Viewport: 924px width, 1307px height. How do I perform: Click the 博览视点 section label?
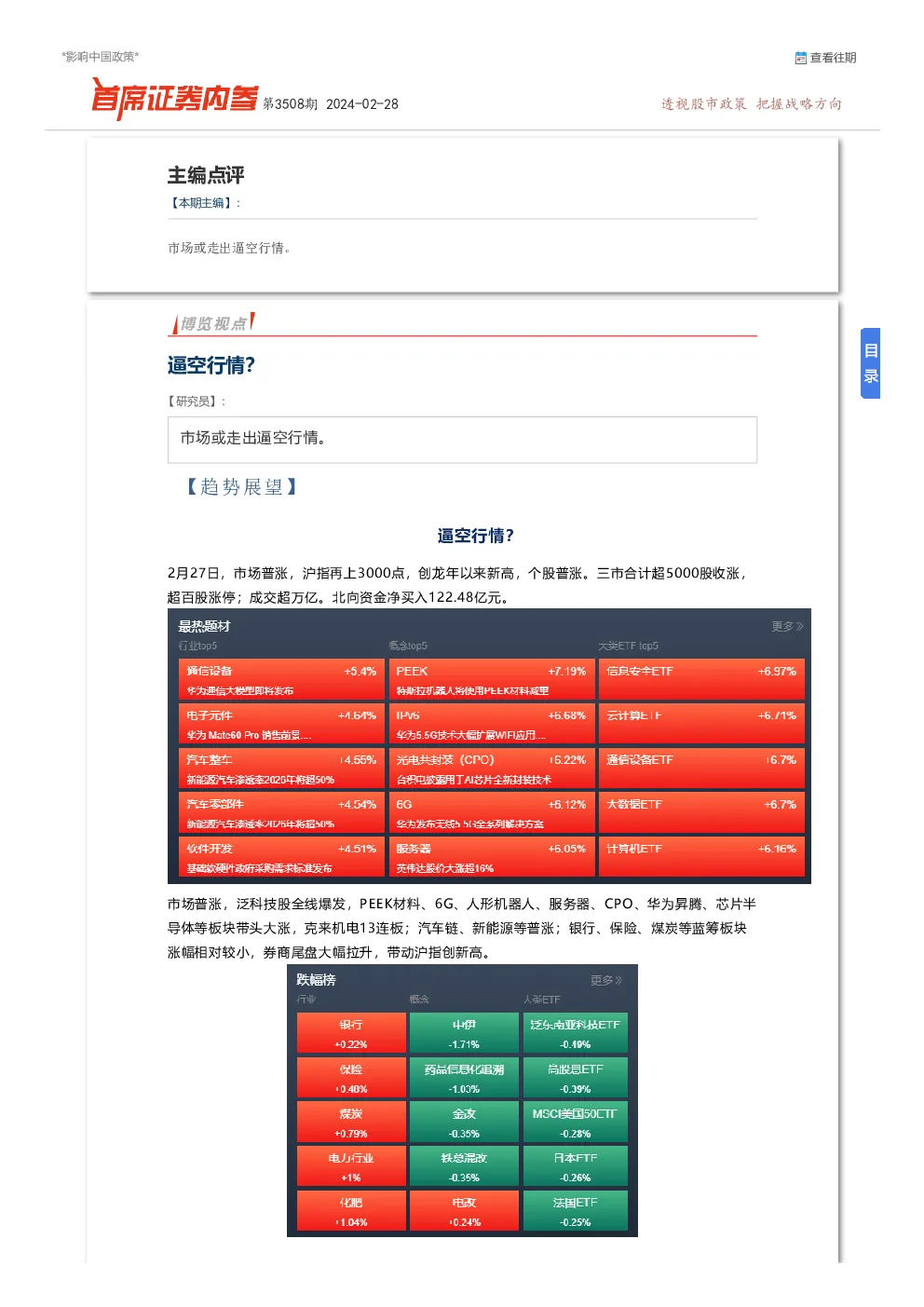213,323
